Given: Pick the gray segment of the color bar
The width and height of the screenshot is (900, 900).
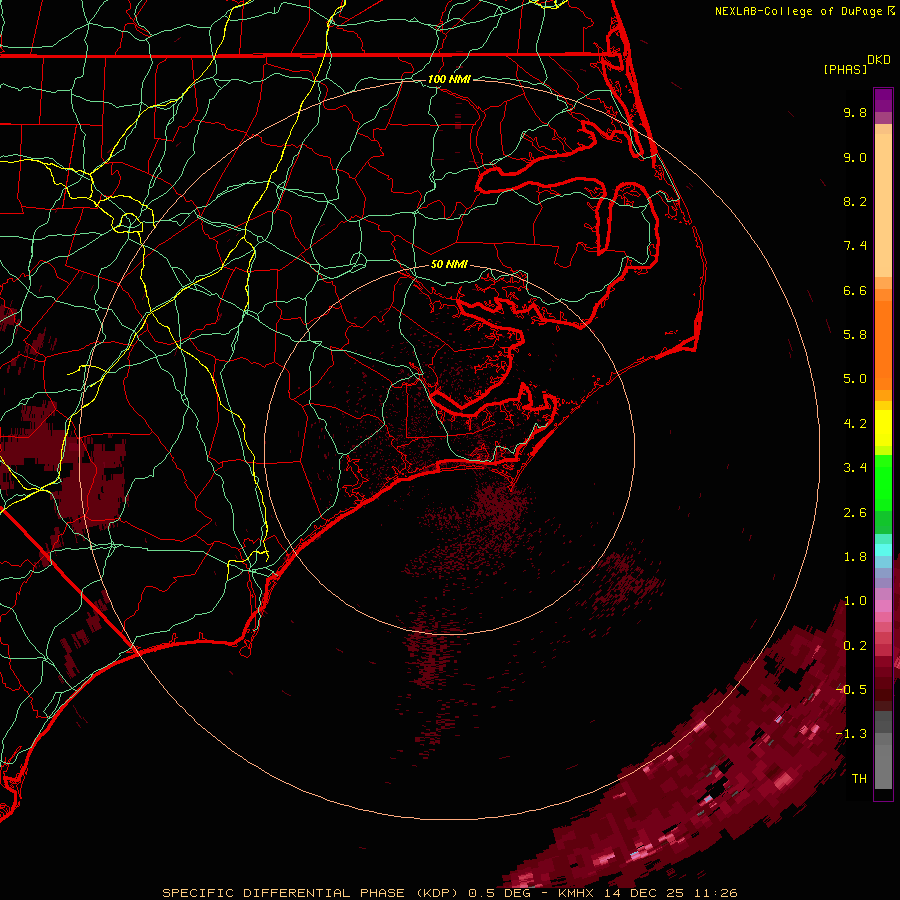Looking at the screenshot, I should coord(883,752).
